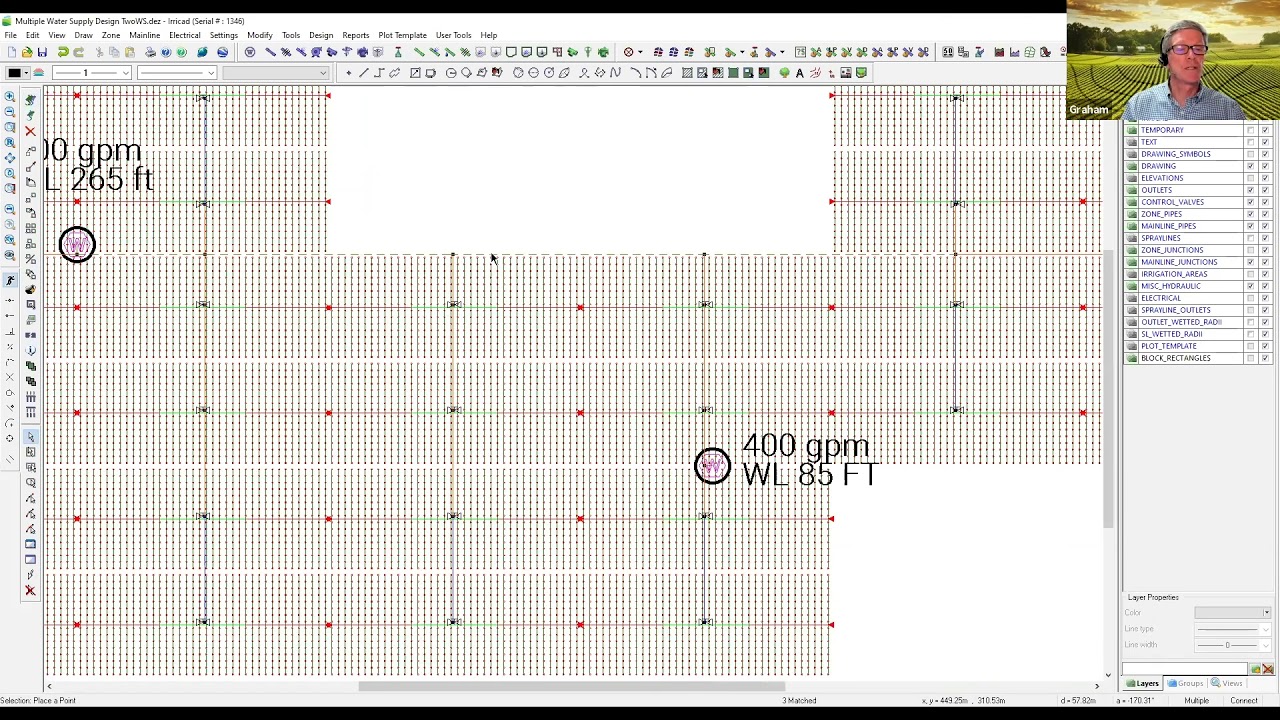Toggle first checkbox of MAINLINE_PIPES layer
Image resolution: width=1280 pixels, height=720 pixels.
(x=1250, y=226)
